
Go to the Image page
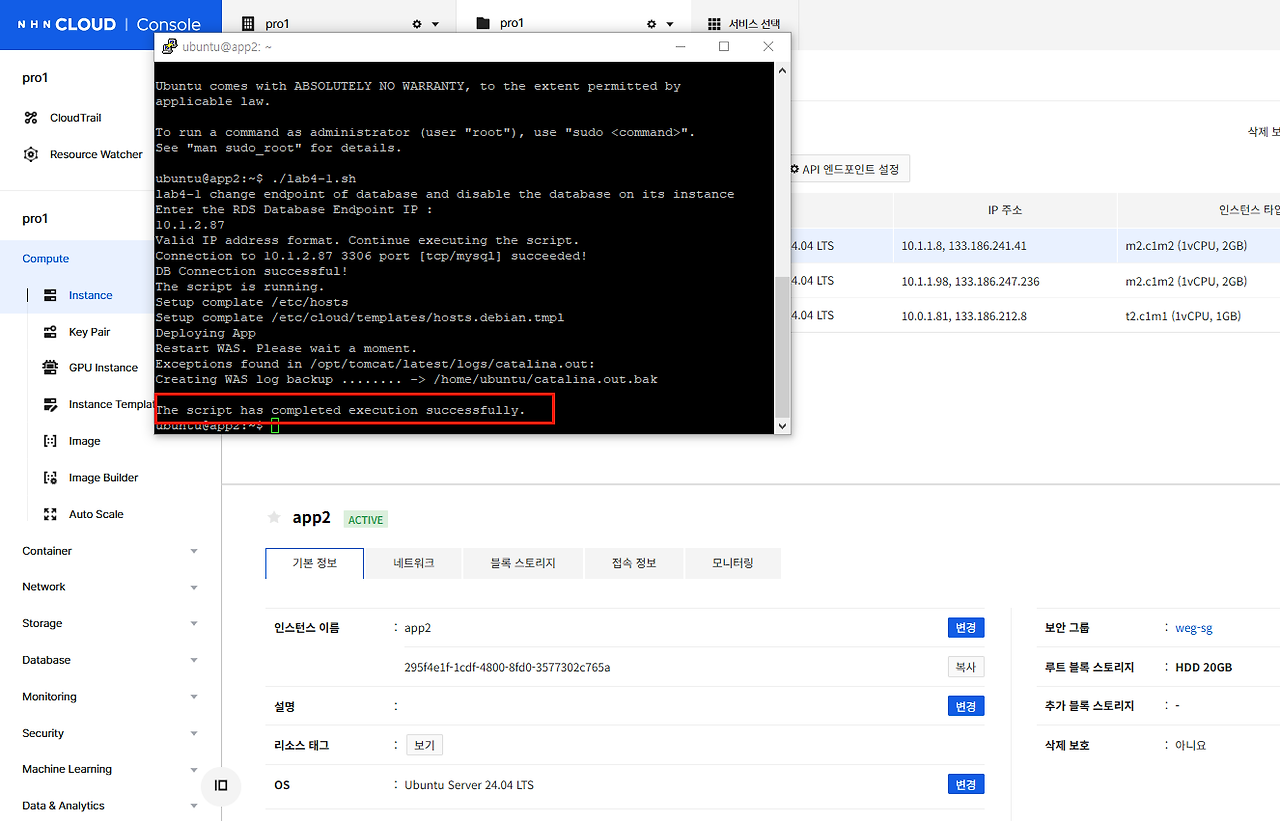coord(84,441)
